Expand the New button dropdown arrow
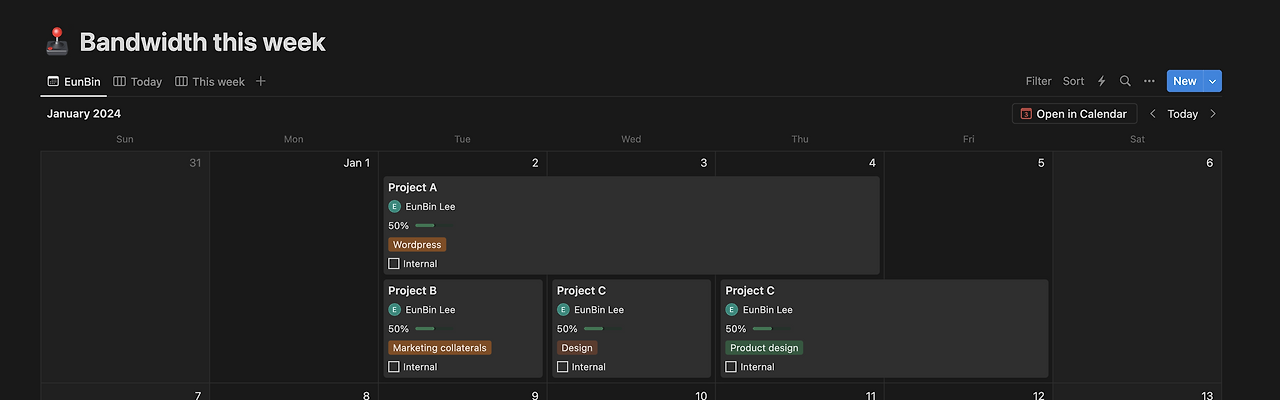 click(x=1213, y=81)
